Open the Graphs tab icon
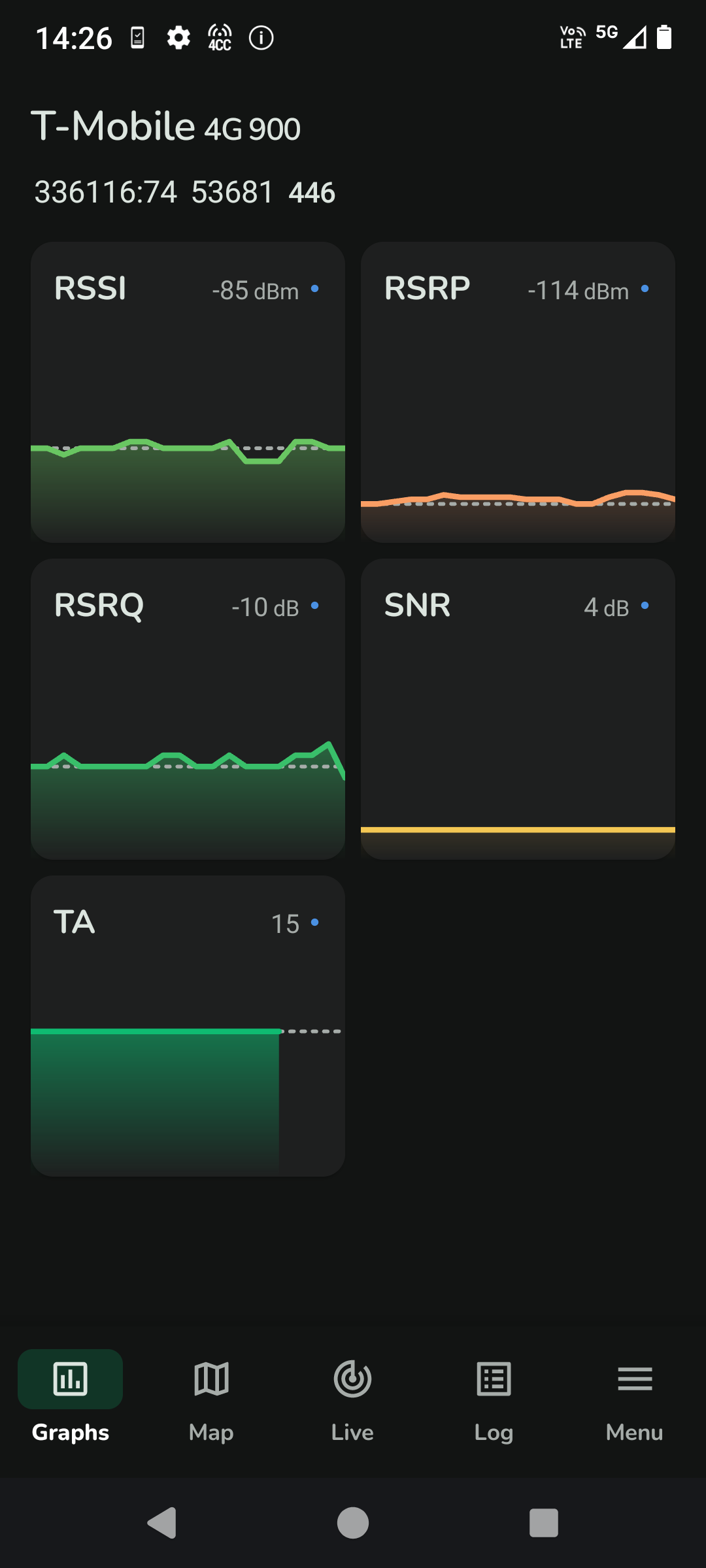The image size is (706, 1568). tap(70, 1379)
